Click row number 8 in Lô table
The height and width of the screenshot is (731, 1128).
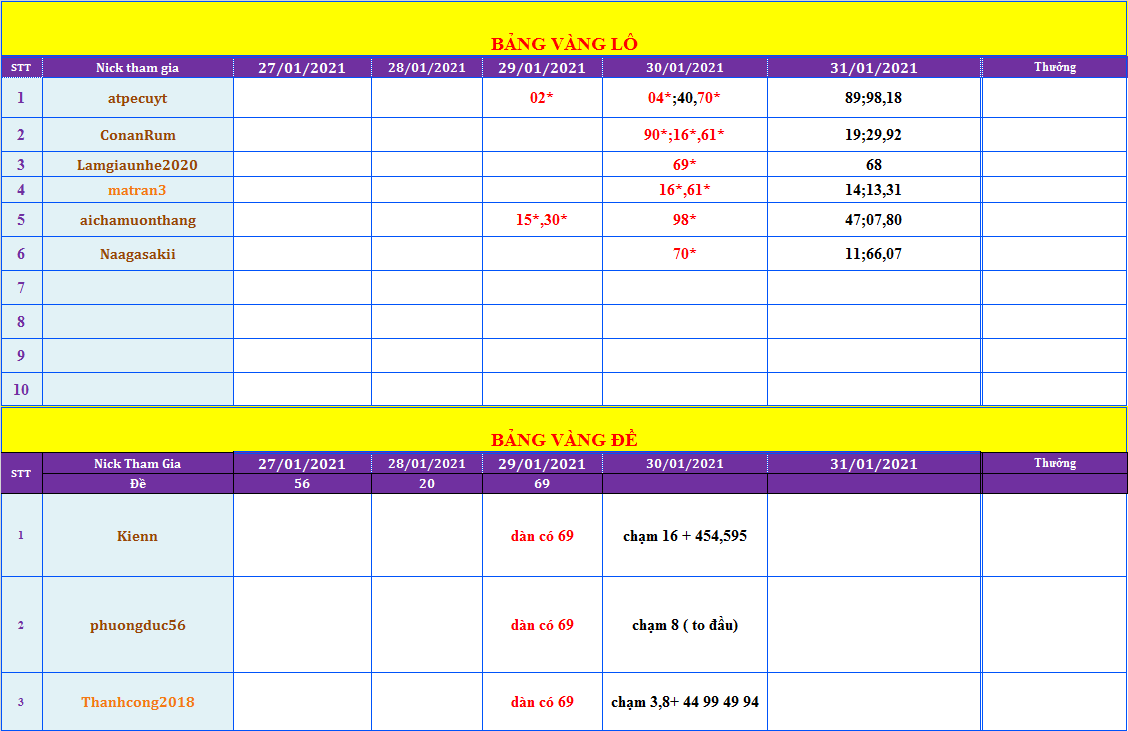point(21,322)
